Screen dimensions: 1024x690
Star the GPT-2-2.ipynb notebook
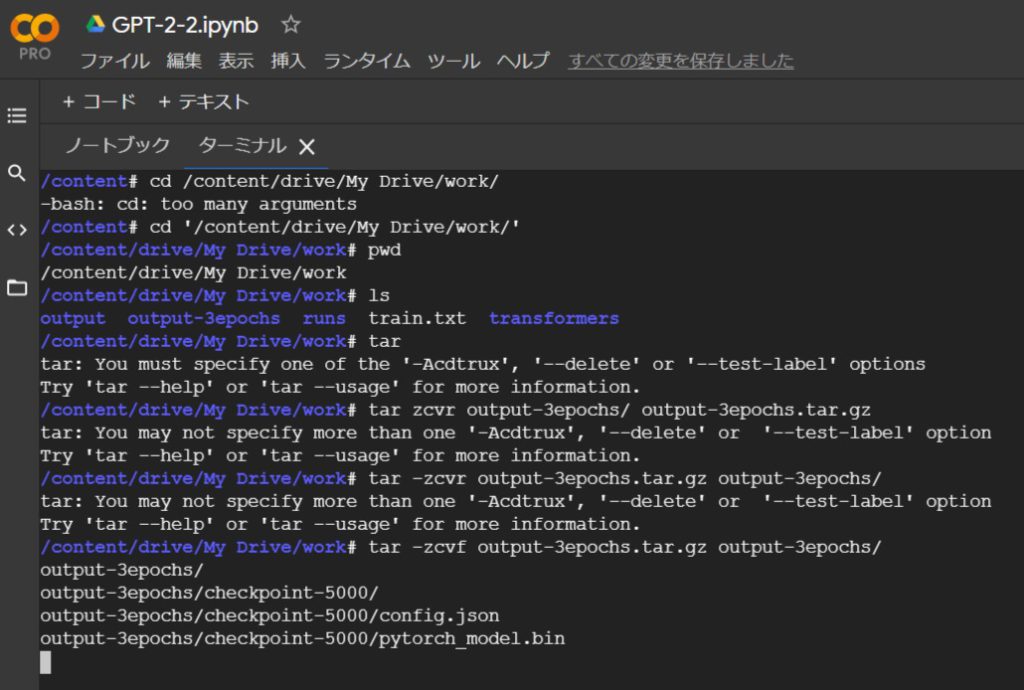tap(290, 24)
